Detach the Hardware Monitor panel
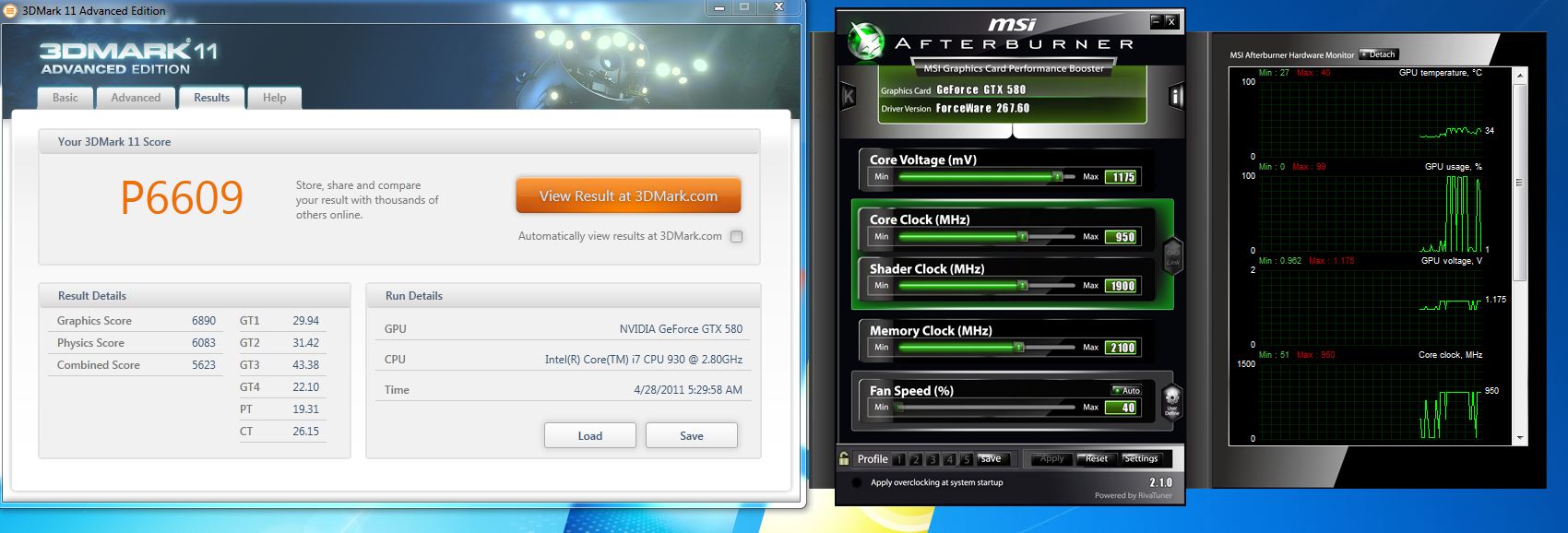The image size is (1568, 533). 1379,54
